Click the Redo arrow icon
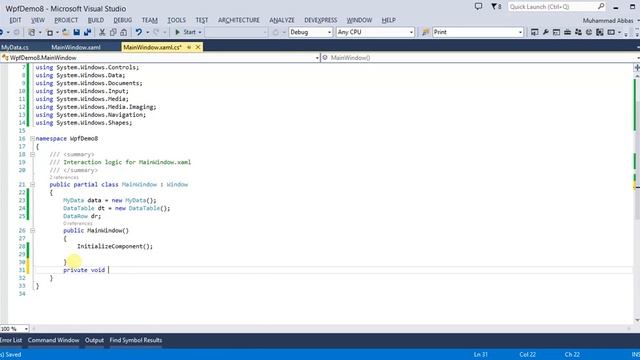 pos(156,32)
